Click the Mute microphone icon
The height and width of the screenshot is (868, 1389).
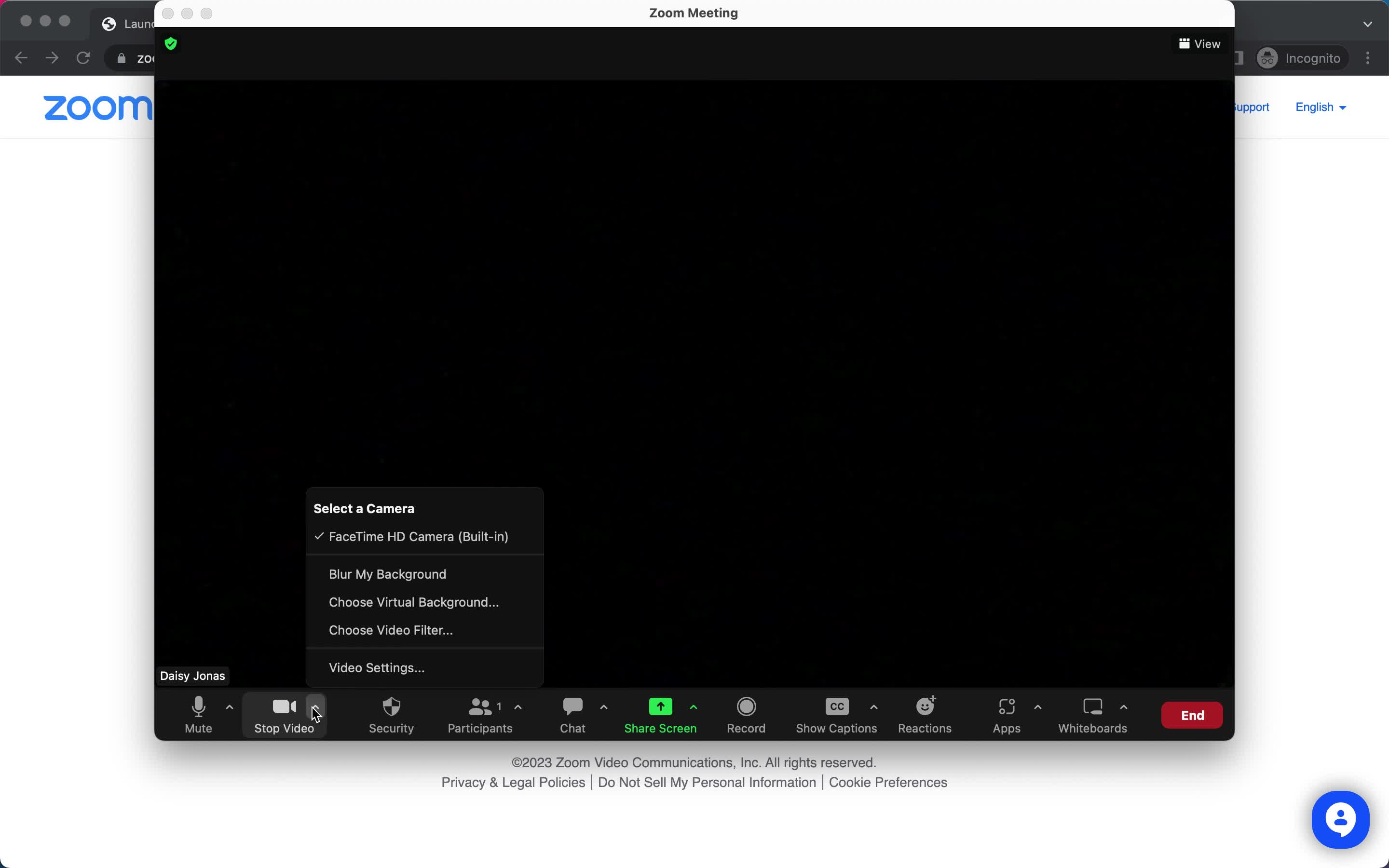(x=198, y=707)
